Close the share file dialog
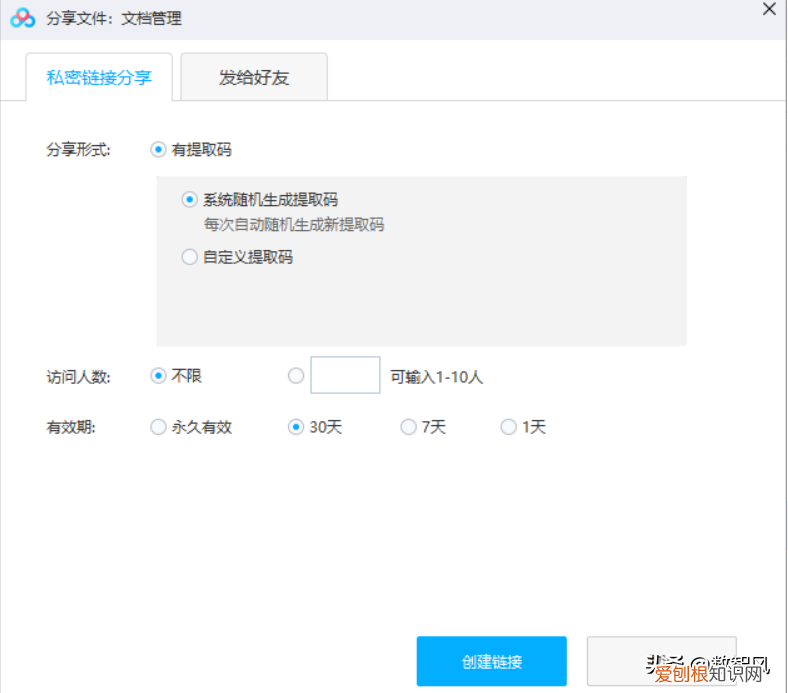 click(769, 9)
